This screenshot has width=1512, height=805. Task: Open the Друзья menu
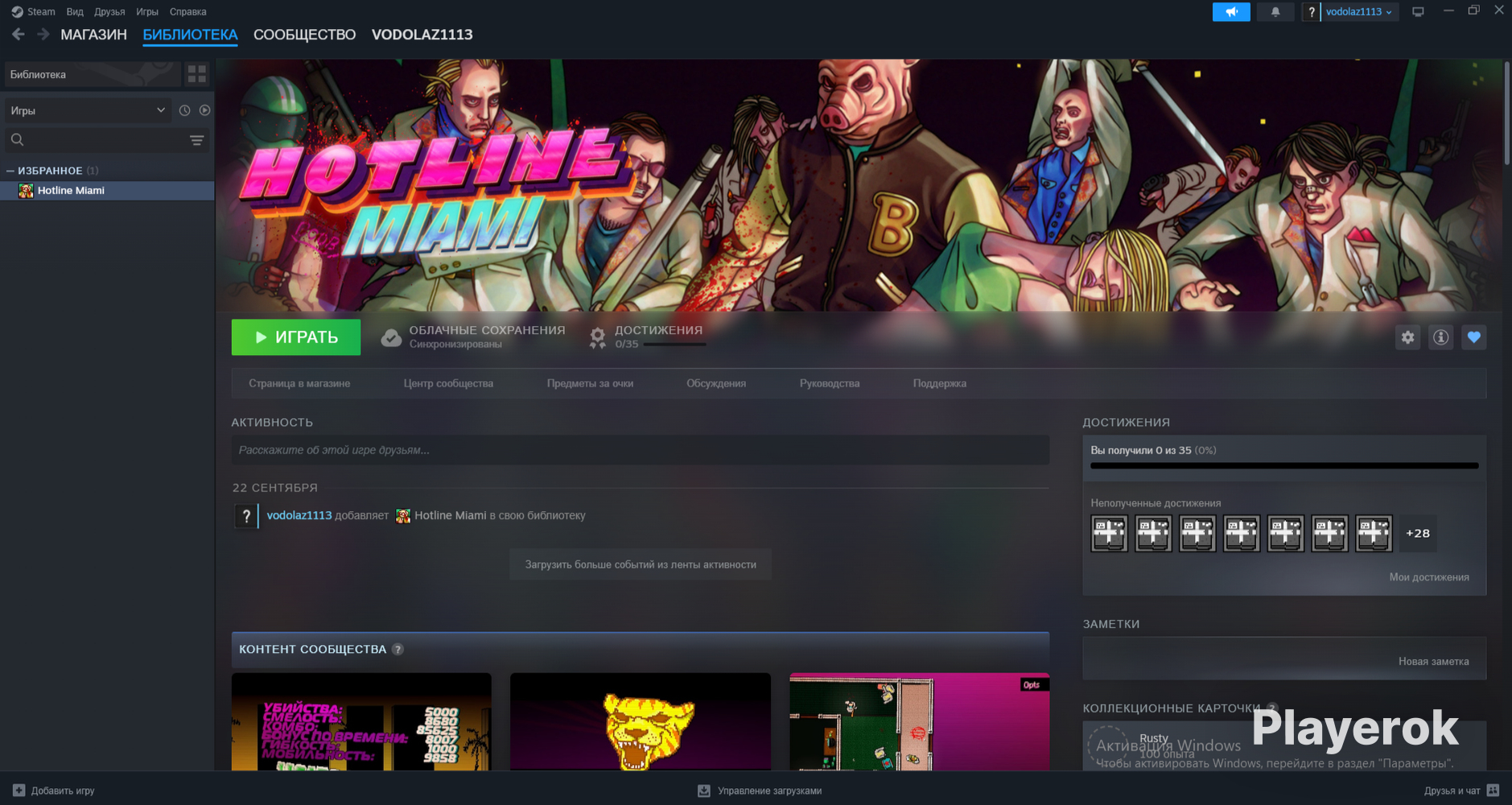coord(109,12)
